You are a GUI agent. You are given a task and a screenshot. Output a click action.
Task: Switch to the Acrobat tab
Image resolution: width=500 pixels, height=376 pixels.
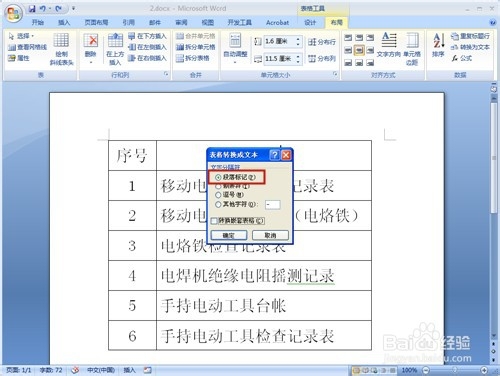point(277,22)
